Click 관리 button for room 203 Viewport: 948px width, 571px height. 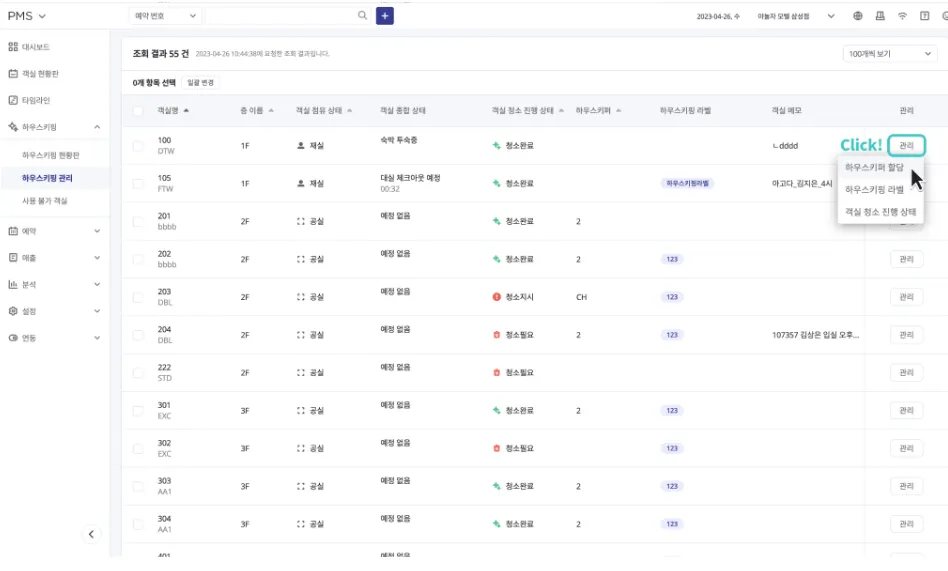pyautogui.click(x=906, y=297)
